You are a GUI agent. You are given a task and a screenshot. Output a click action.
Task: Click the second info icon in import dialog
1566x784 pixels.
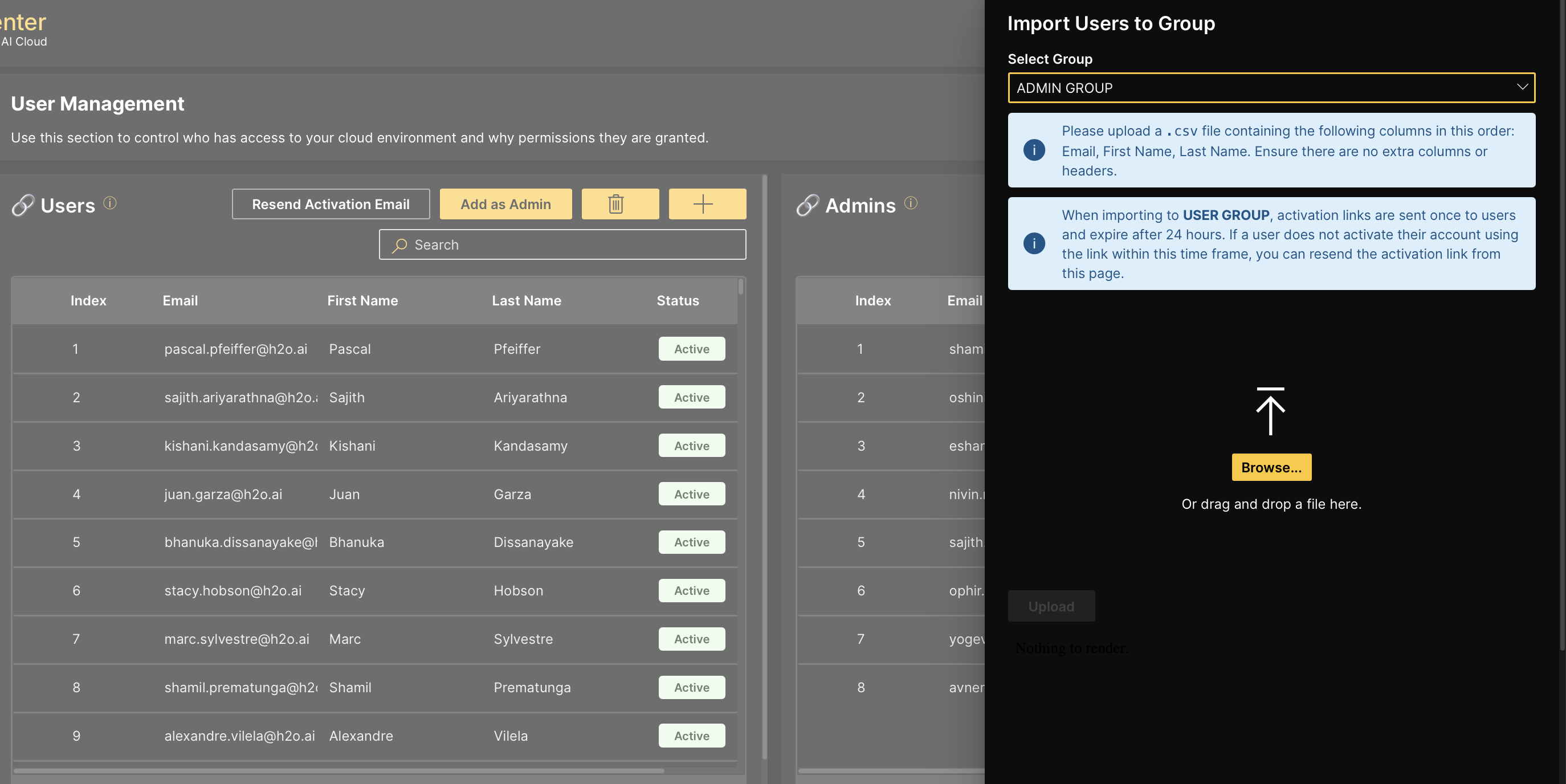pyautogui.click(x=1035, y=244)
